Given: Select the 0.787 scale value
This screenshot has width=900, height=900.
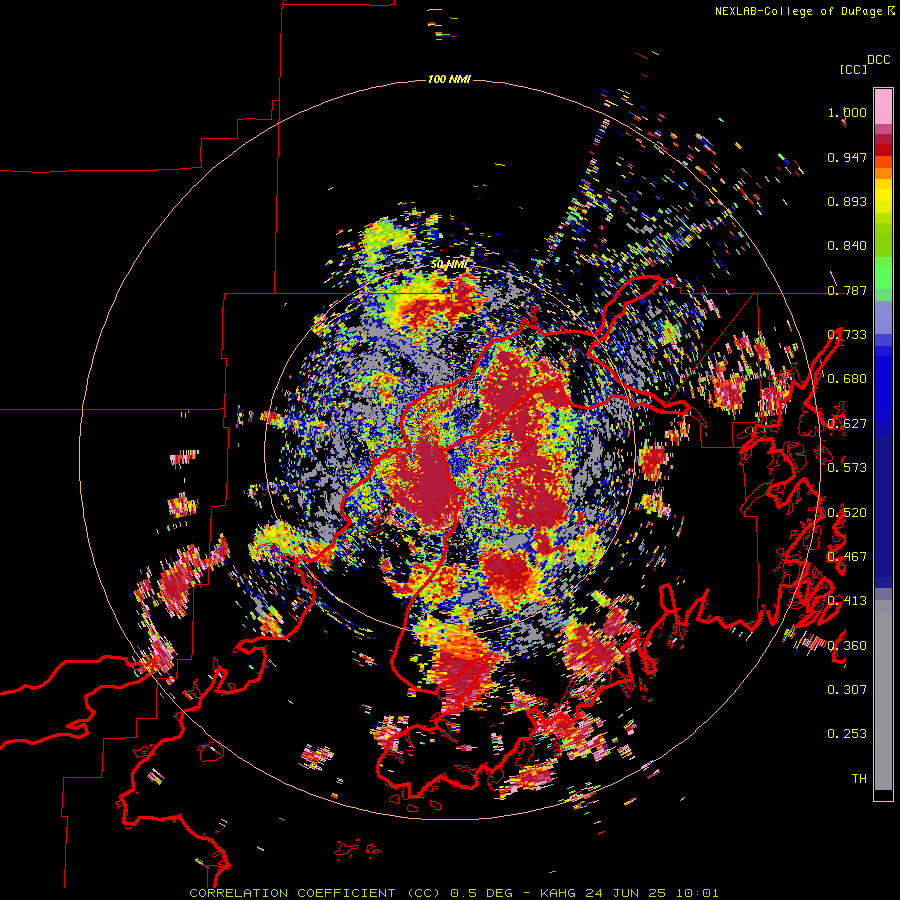Looking at the screenshot, I should click(847, 290).
